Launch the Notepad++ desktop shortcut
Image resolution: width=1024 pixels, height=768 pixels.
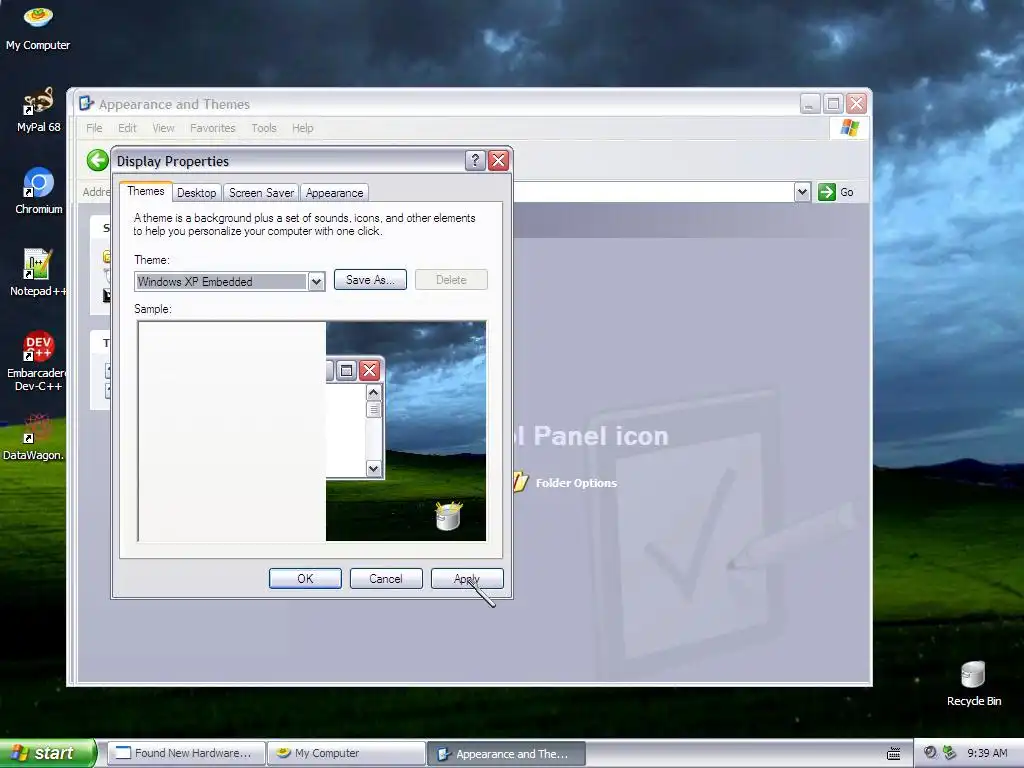pos(38,273)
